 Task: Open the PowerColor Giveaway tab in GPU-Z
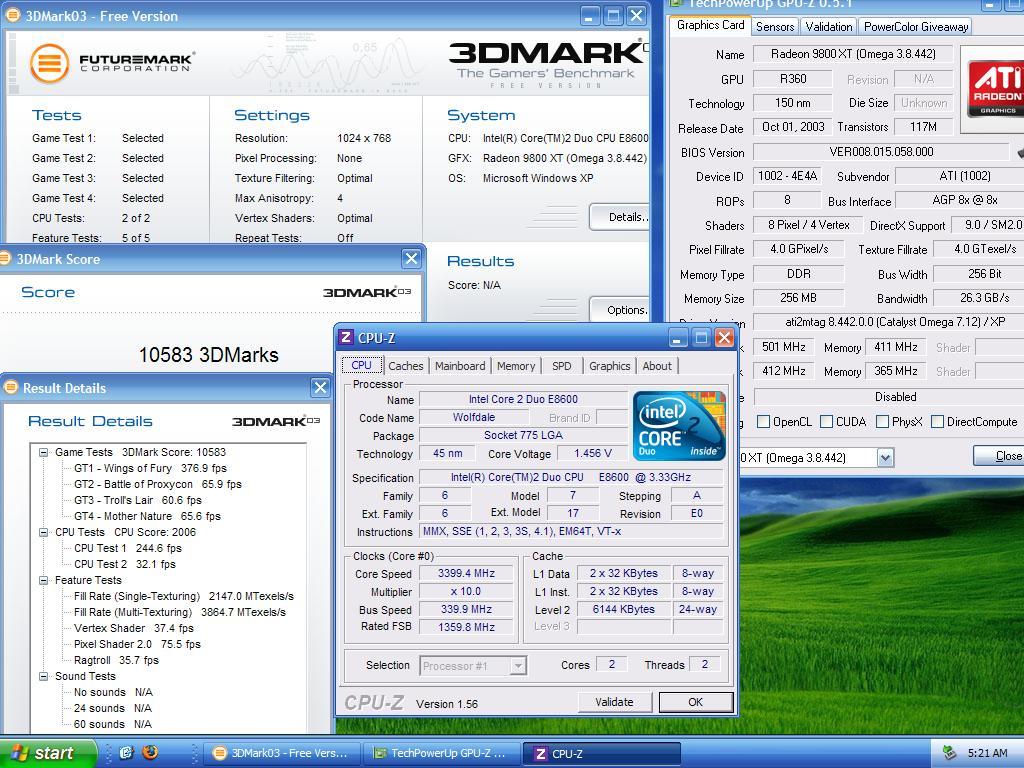916,27
